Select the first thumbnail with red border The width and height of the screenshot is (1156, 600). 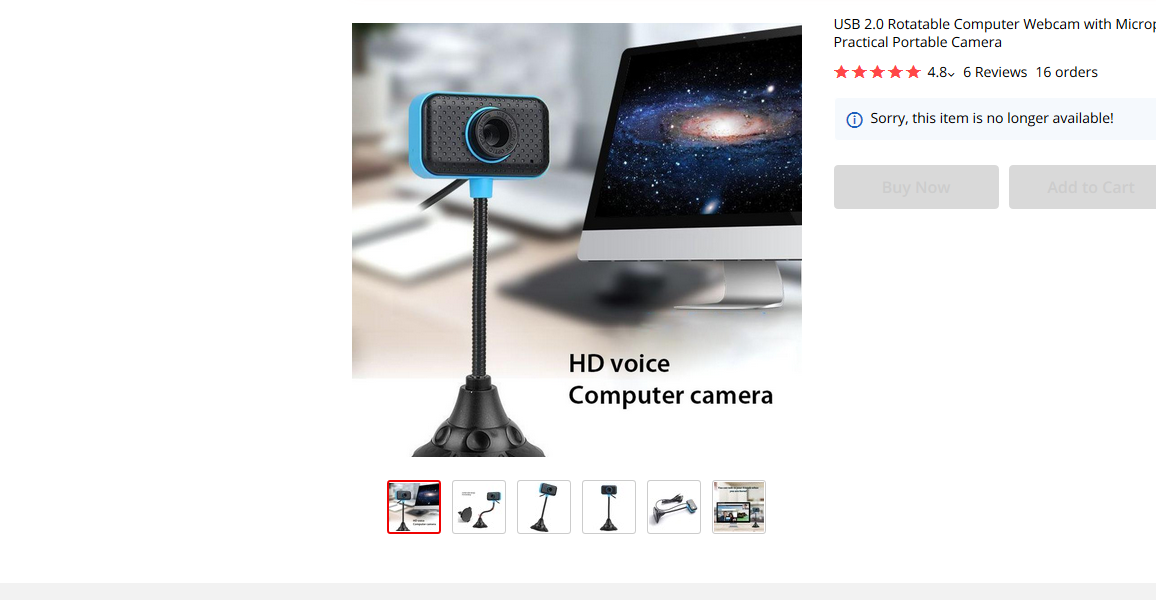coord(414,507)
